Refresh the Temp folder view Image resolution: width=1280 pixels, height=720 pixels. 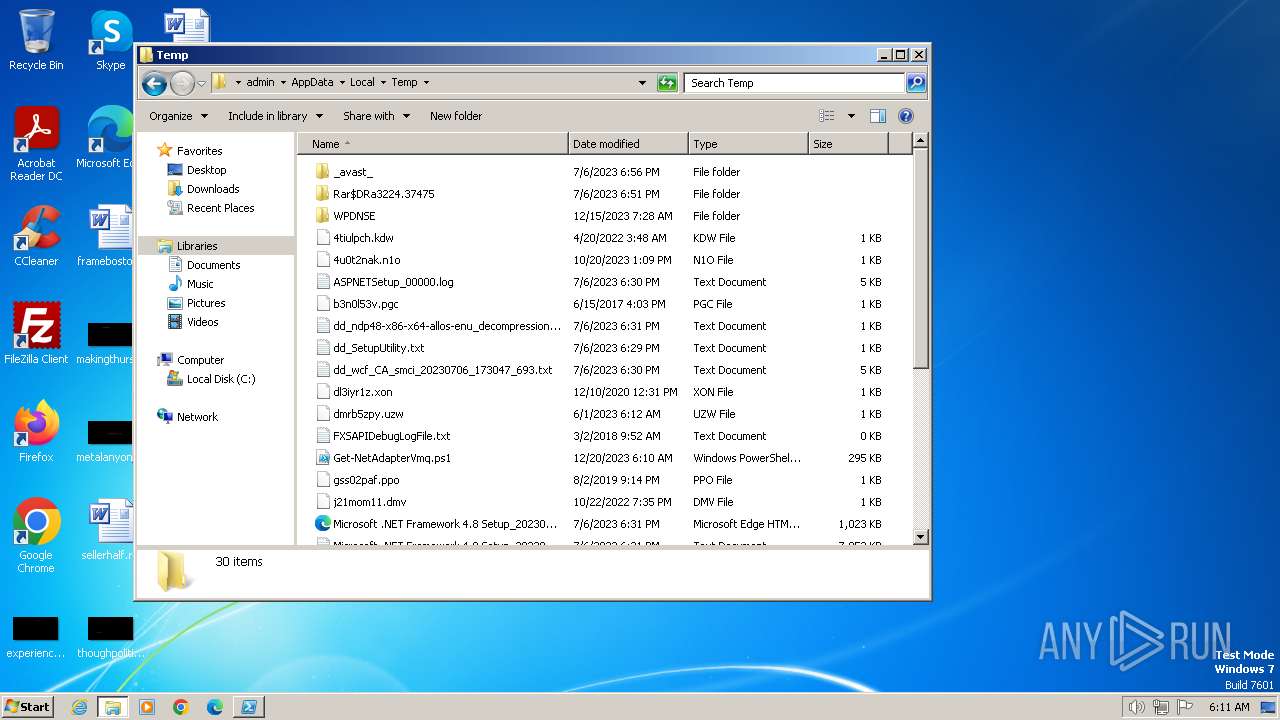tap(667, 83)
